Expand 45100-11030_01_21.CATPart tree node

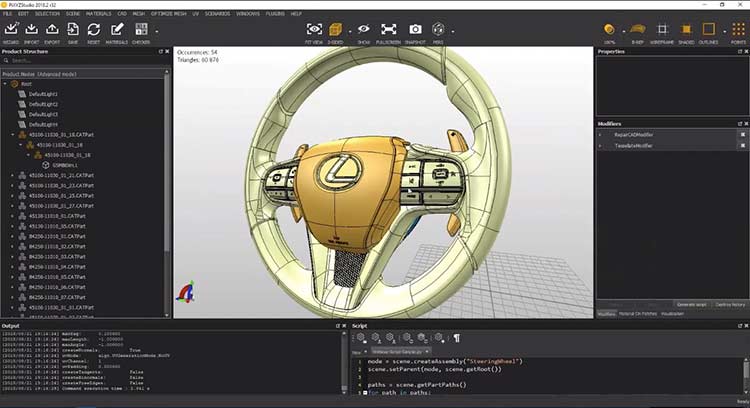click(13, 175)
